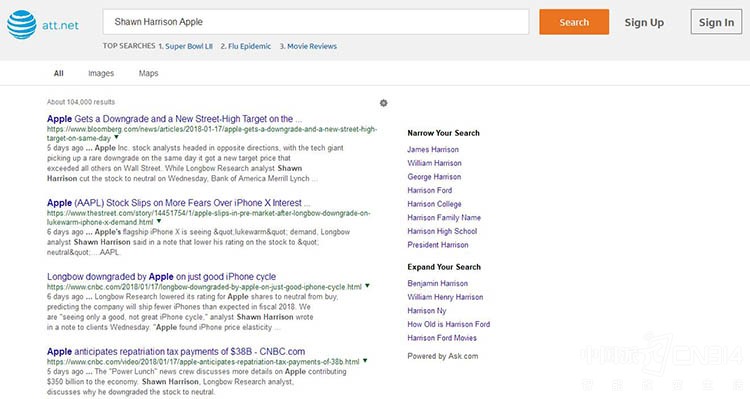Screen dimensions: 750x399
Task: Click How Old is Harrison Ford
Action: [x=449, y=324]
